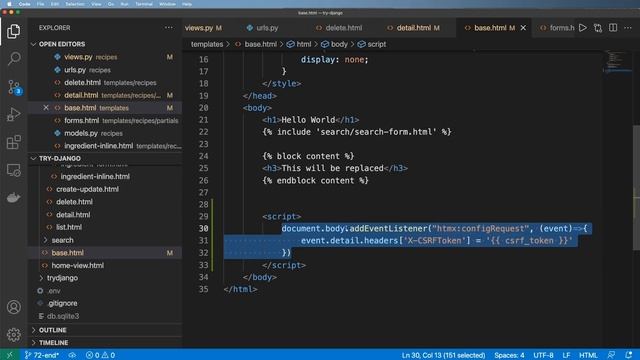Collapse the Open Editors section

coord(61,44)
